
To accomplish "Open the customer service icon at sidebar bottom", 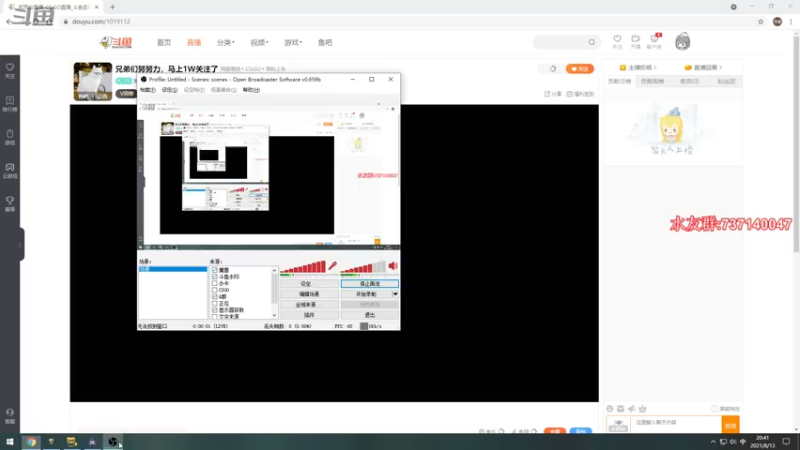I will click(x=10, y=412).
